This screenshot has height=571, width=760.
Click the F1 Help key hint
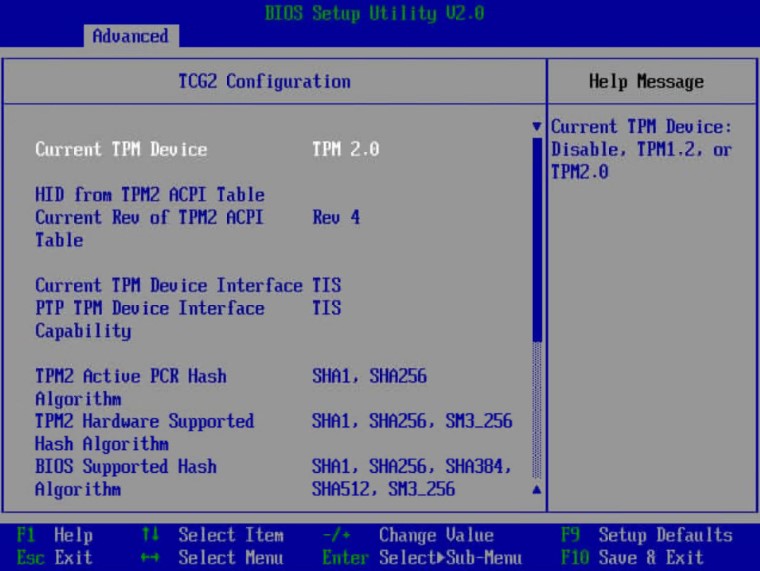[x=54, y=535]
